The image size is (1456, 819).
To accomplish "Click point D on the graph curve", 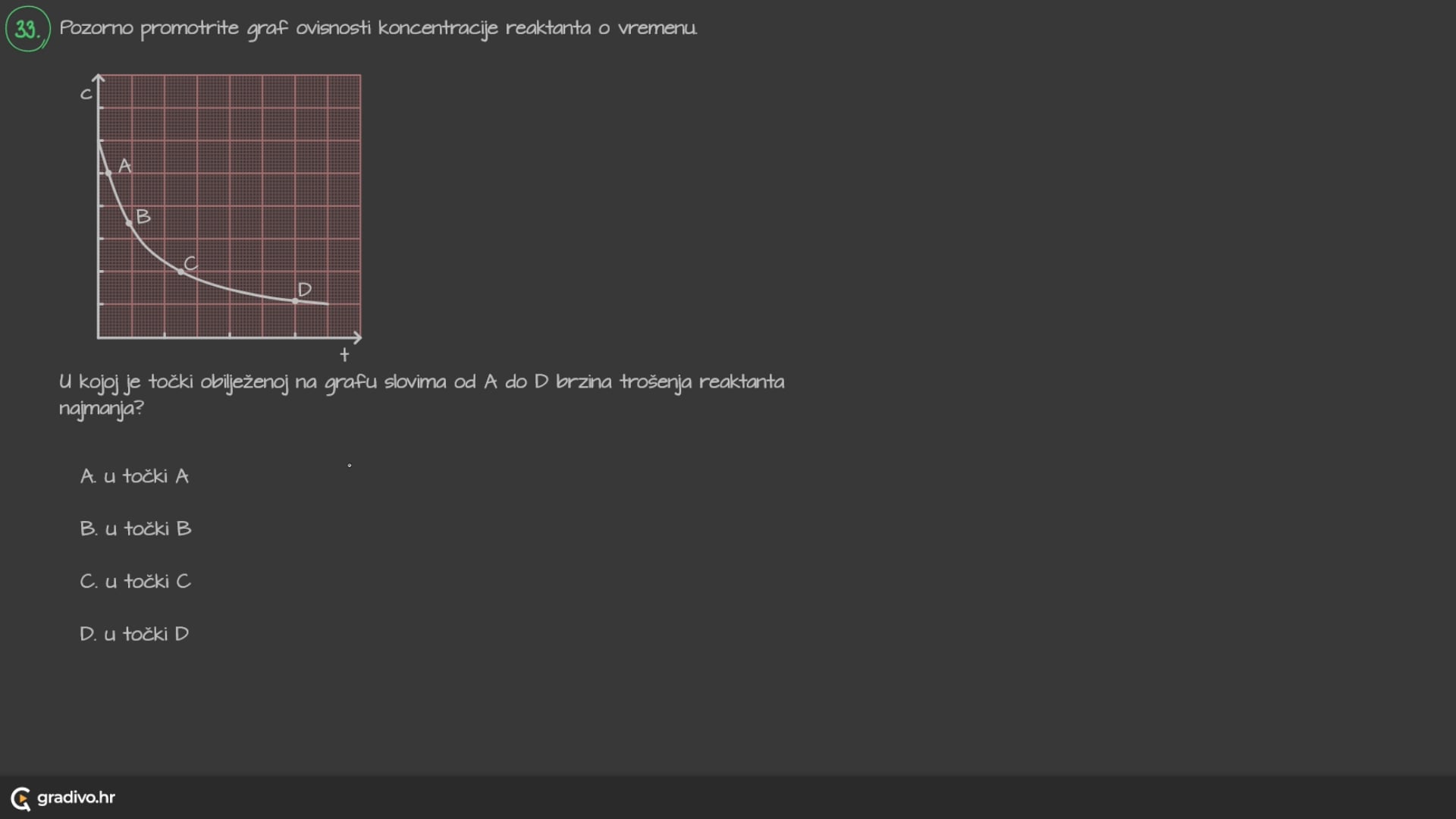I will [295, 301].
